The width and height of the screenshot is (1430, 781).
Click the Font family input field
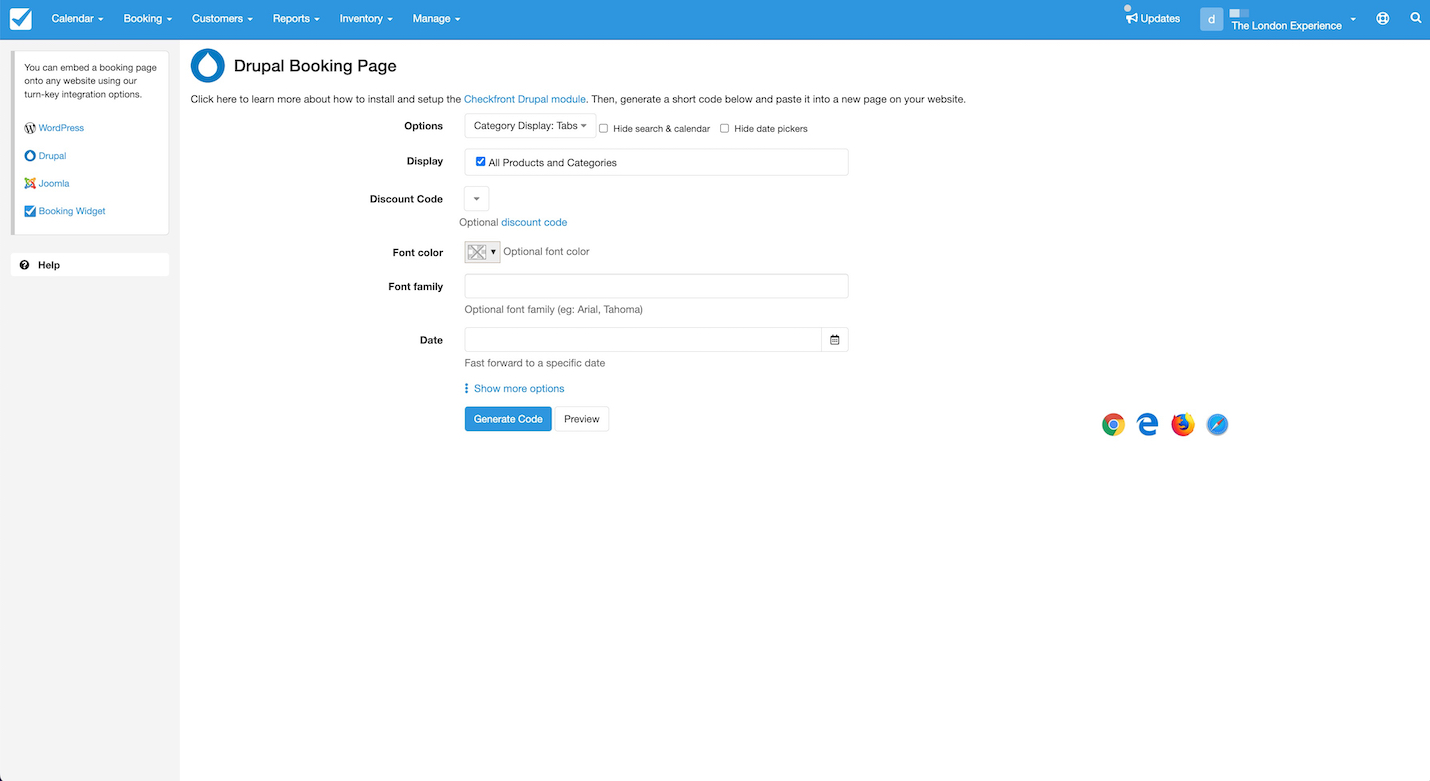(x=656, y=286)
